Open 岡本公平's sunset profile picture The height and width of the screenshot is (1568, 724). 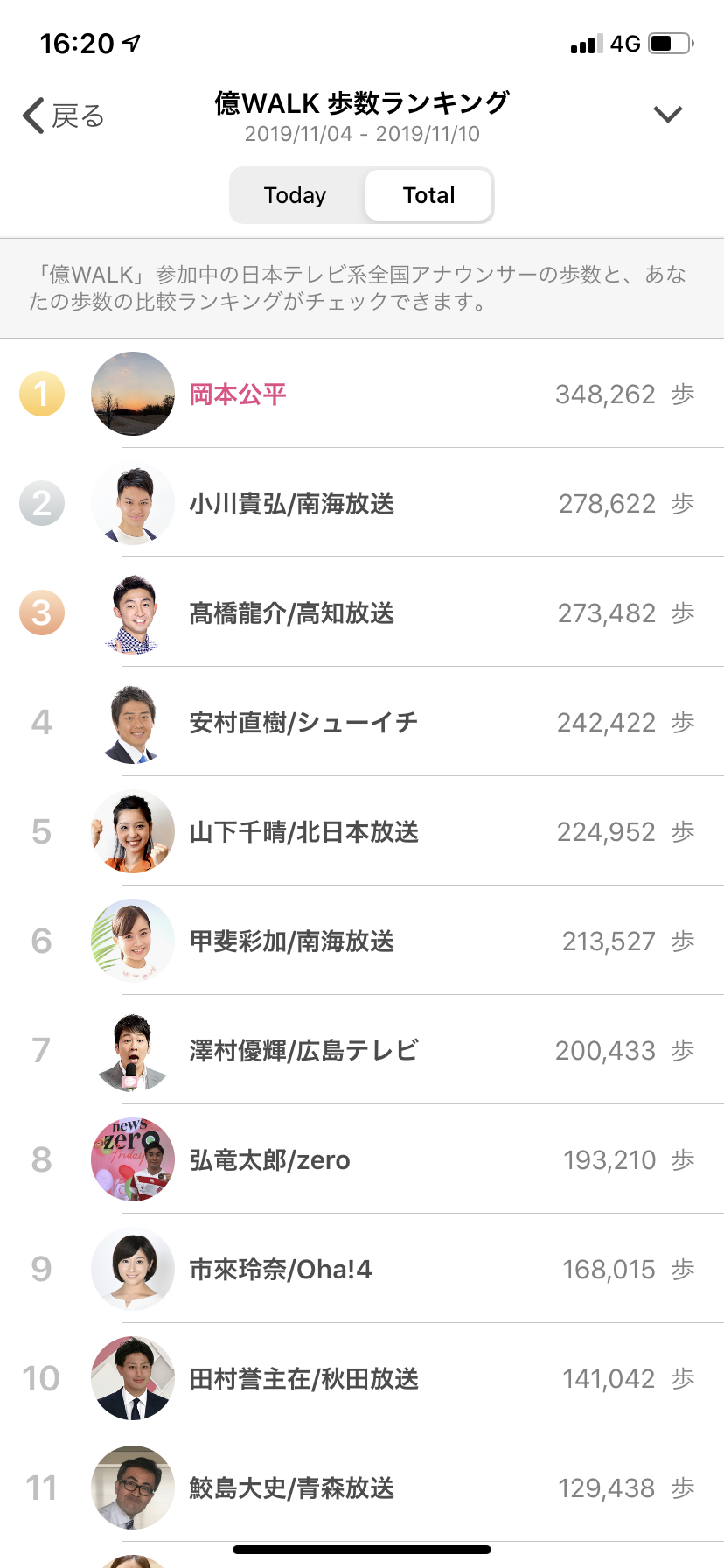133,394
